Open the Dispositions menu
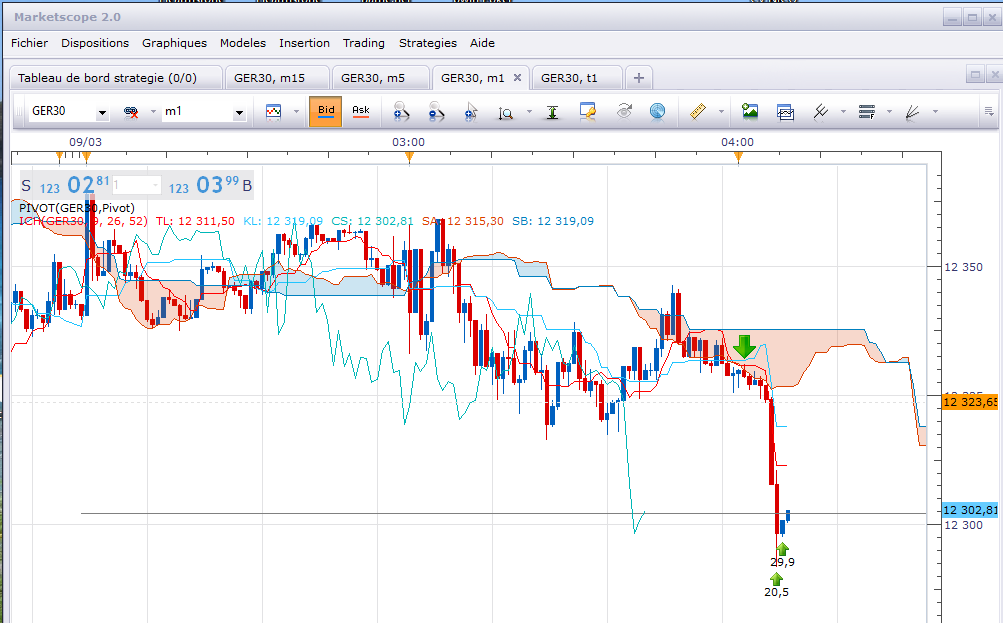 click(95, 43)
